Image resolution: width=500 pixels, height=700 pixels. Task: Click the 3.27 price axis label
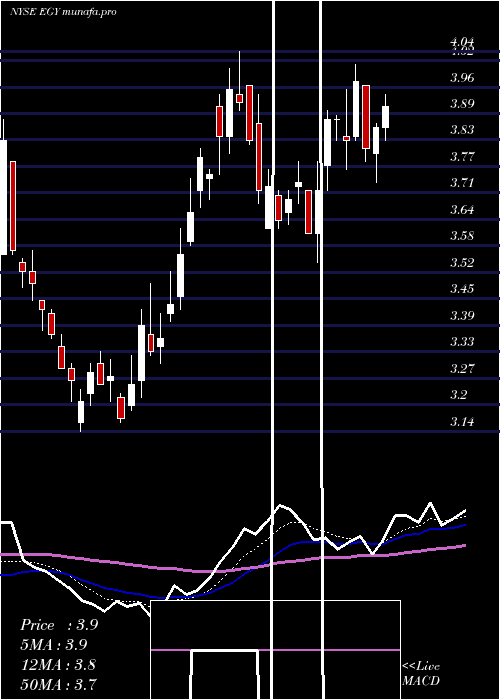tap(462, 369)
